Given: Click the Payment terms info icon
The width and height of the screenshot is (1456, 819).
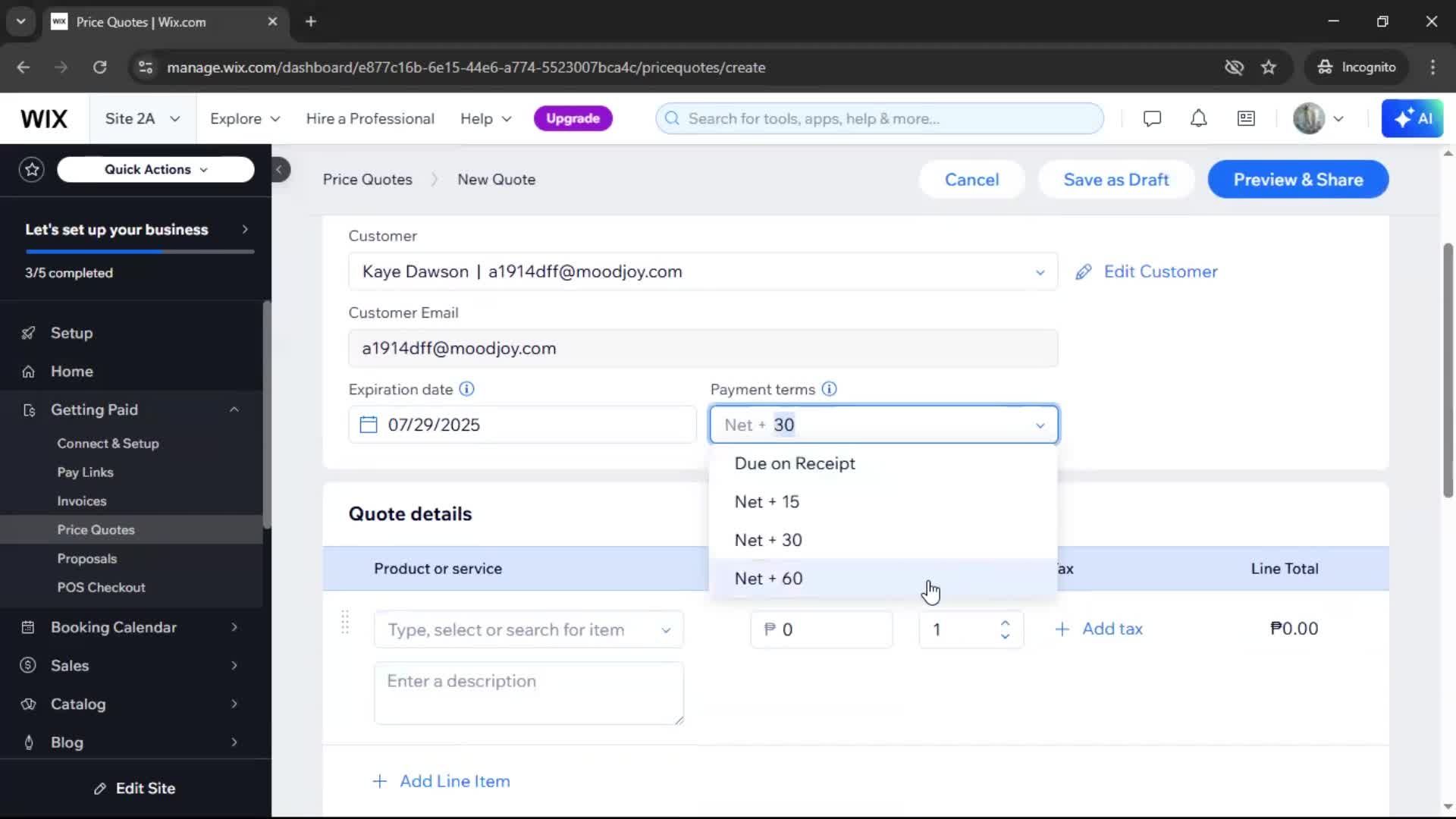Looking at the screenshot, I should pos(830,389).
